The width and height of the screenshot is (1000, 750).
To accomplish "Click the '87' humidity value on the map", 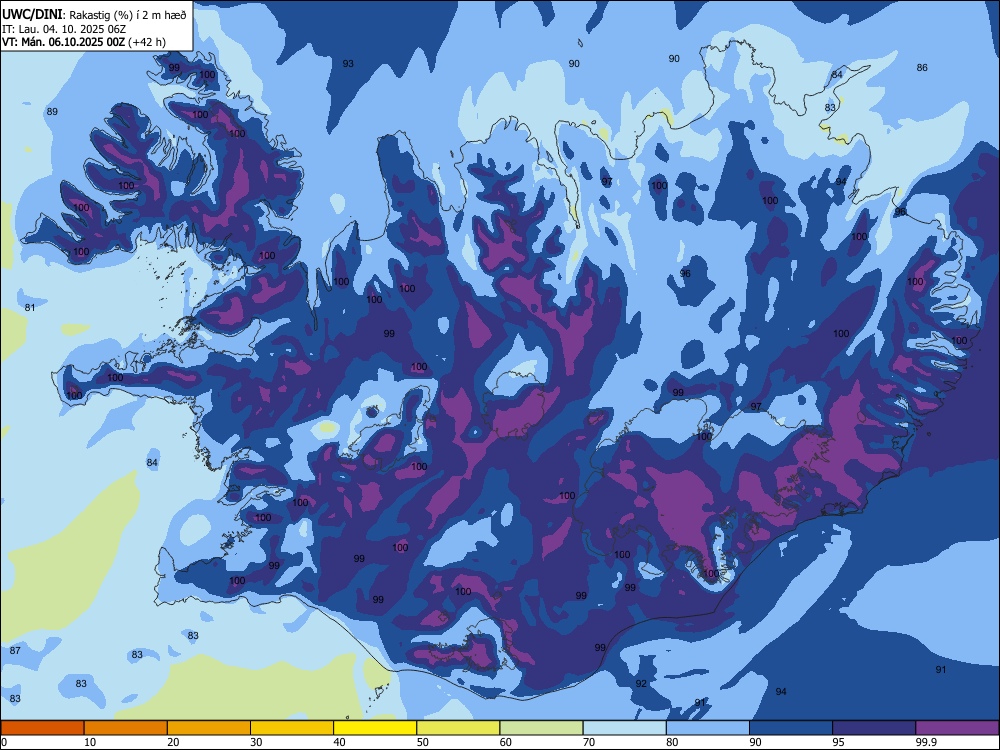I will (x=15, y=651).
